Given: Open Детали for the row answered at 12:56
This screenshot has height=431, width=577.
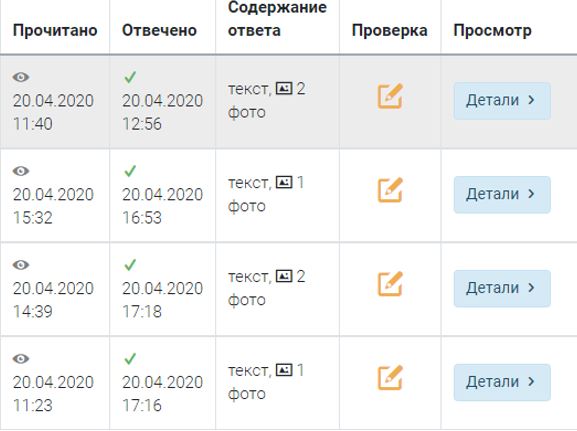Looking at the screenshot, I should click(502, 100).
